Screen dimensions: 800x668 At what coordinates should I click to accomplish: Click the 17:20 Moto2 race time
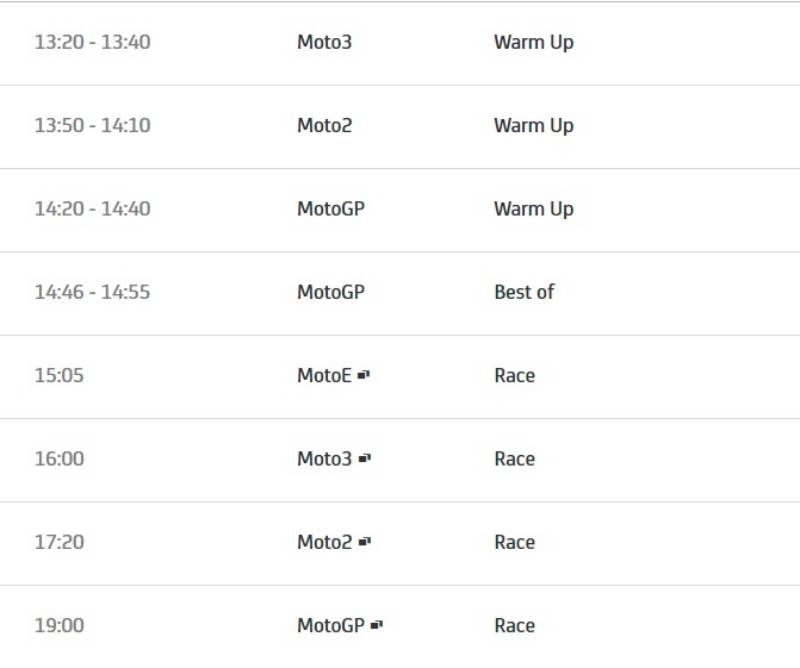[x=59, y=542]
